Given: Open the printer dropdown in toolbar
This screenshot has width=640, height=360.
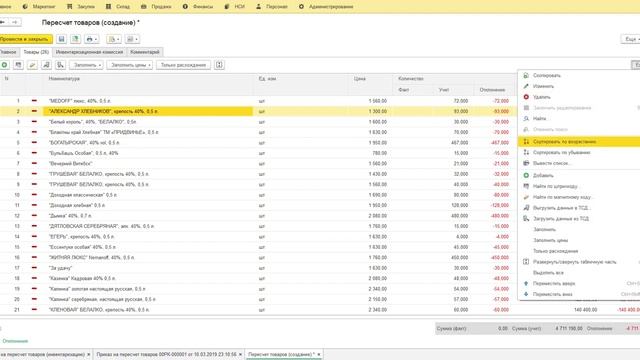Looking at the screenshot, I should (92, 39).
